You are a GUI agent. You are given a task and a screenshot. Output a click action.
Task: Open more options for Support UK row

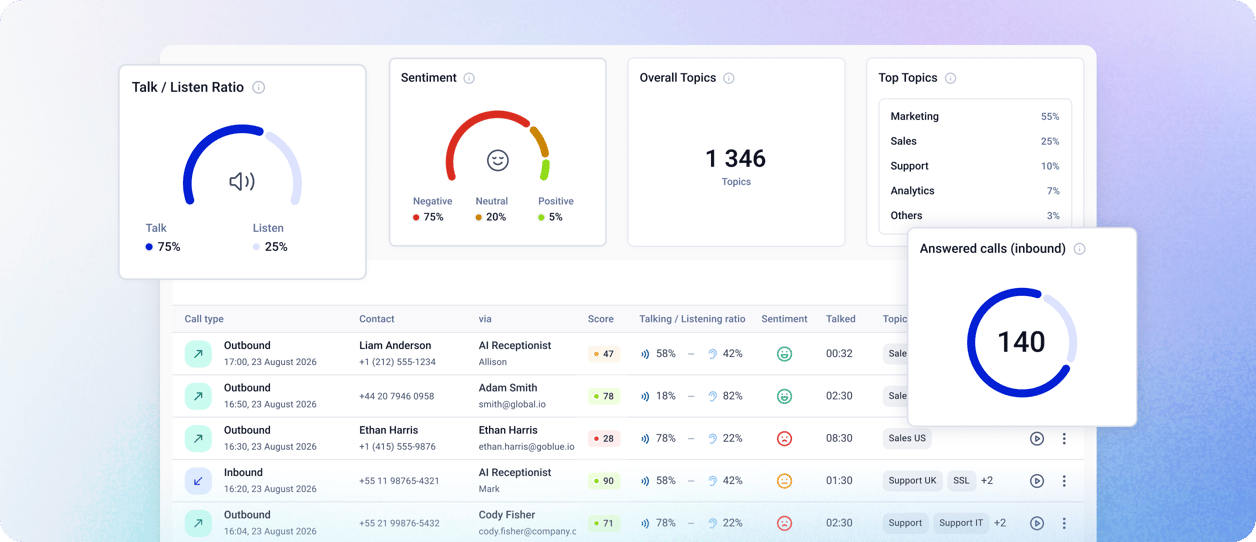(1064, 481)
